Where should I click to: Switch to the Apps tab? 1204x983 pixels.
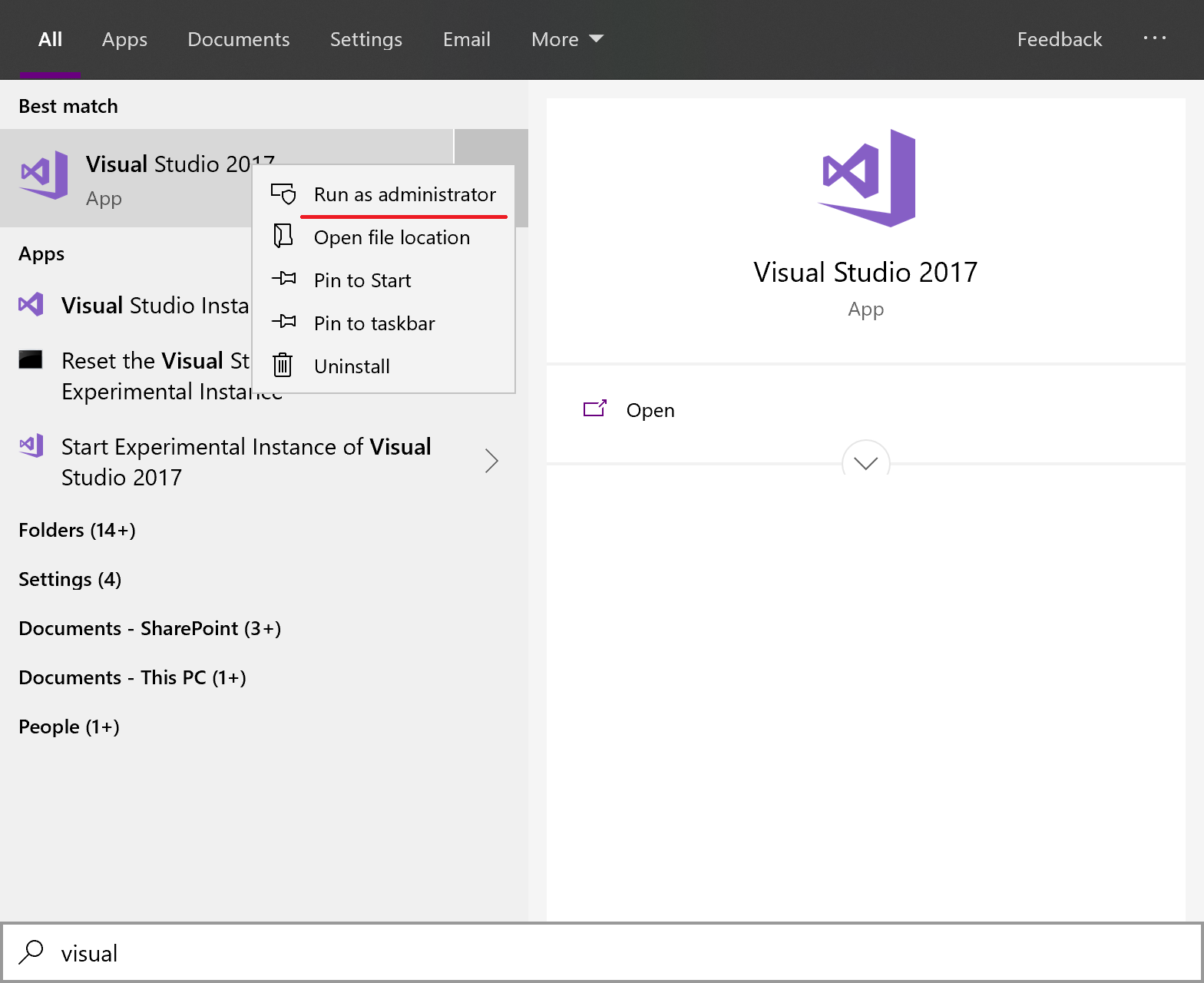[x=124, y=39]
